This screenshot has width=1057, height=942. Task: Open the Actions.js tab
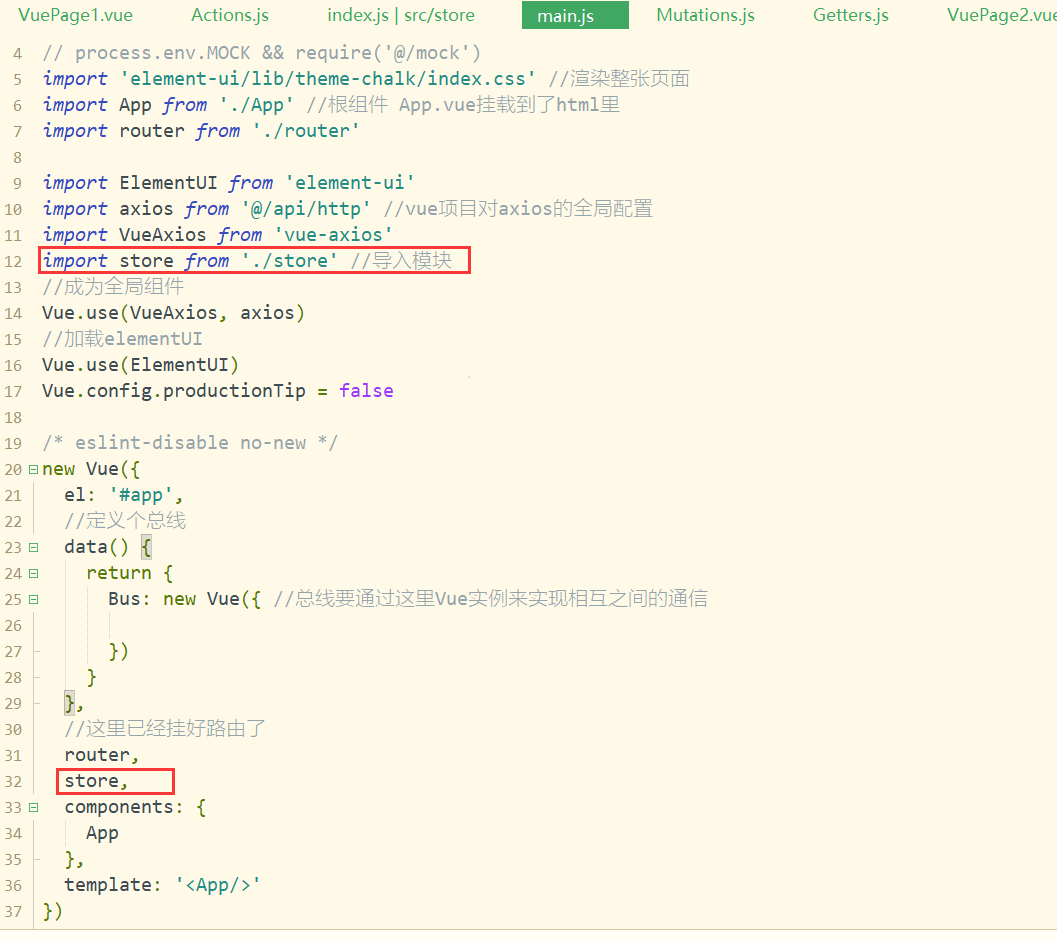tap(230, 15)
